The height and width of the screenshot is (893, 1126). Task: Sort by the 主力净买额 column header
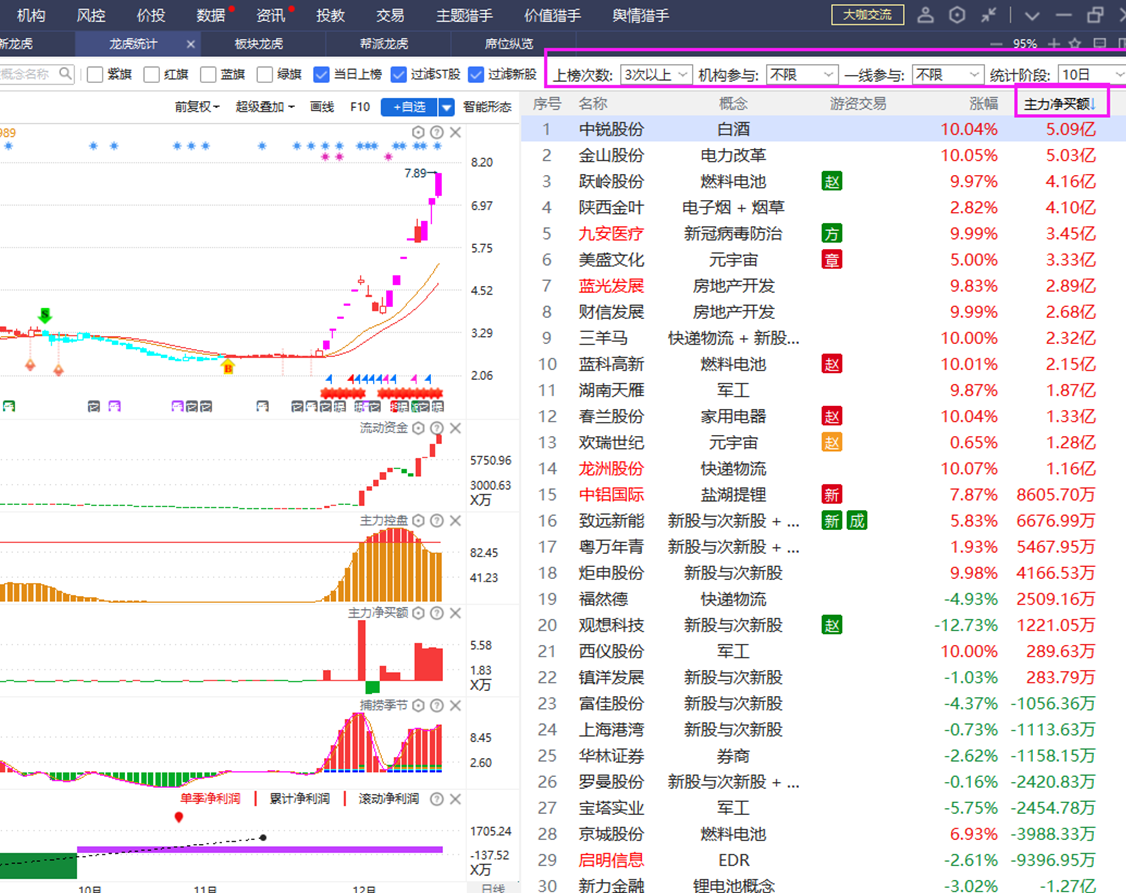(1060, 104)
